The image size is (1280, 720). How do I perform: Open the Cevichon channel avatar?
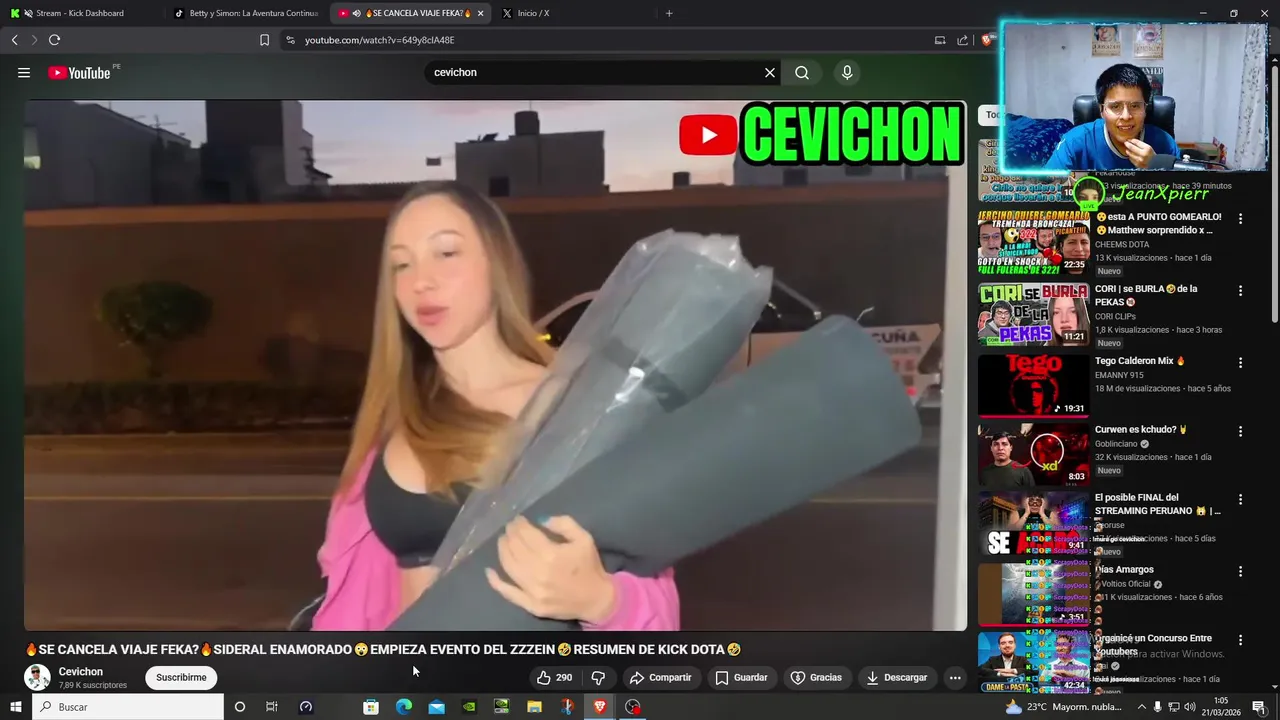37,677
